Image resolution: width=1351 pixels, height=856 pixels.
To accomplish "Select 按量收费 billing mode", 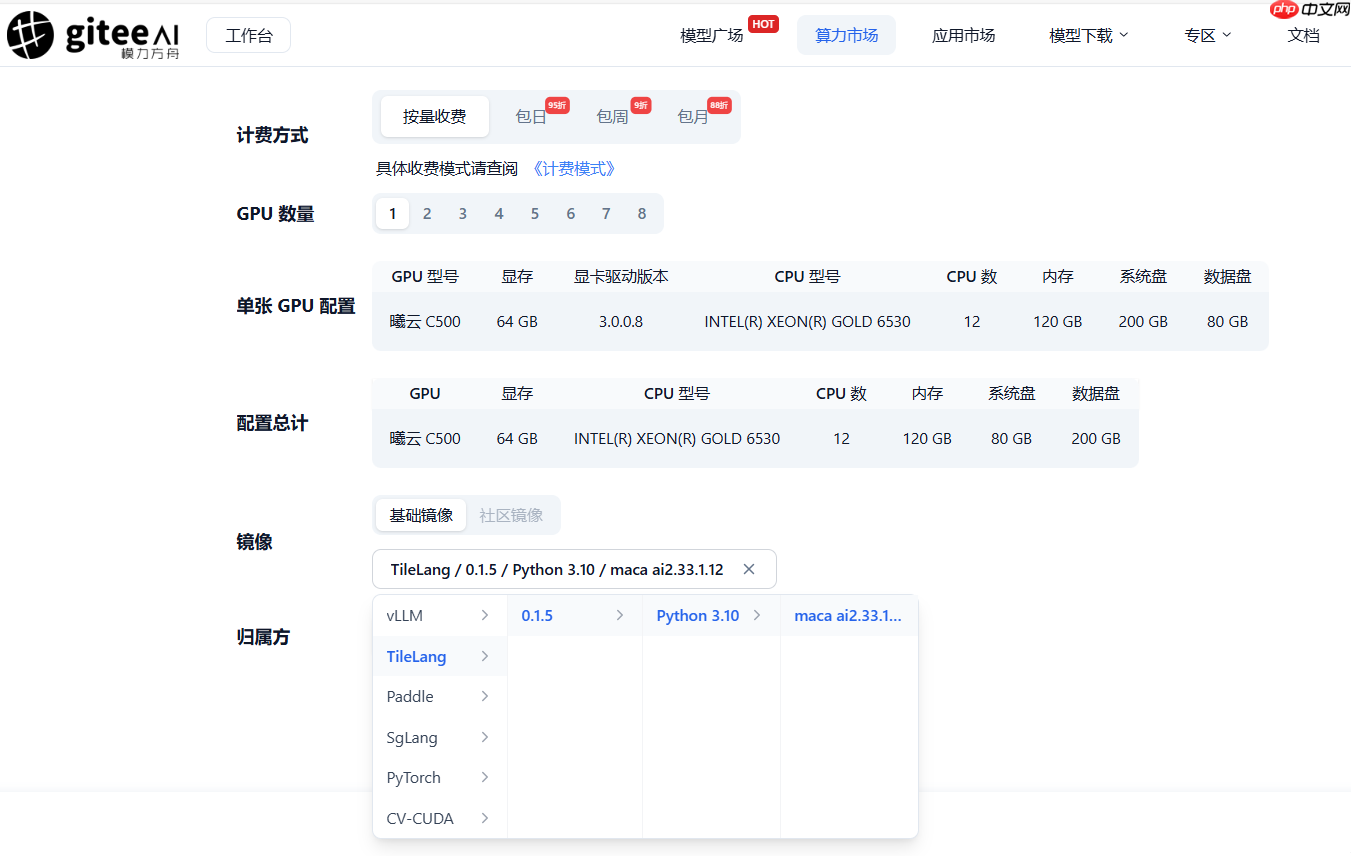I will point(434,116).
